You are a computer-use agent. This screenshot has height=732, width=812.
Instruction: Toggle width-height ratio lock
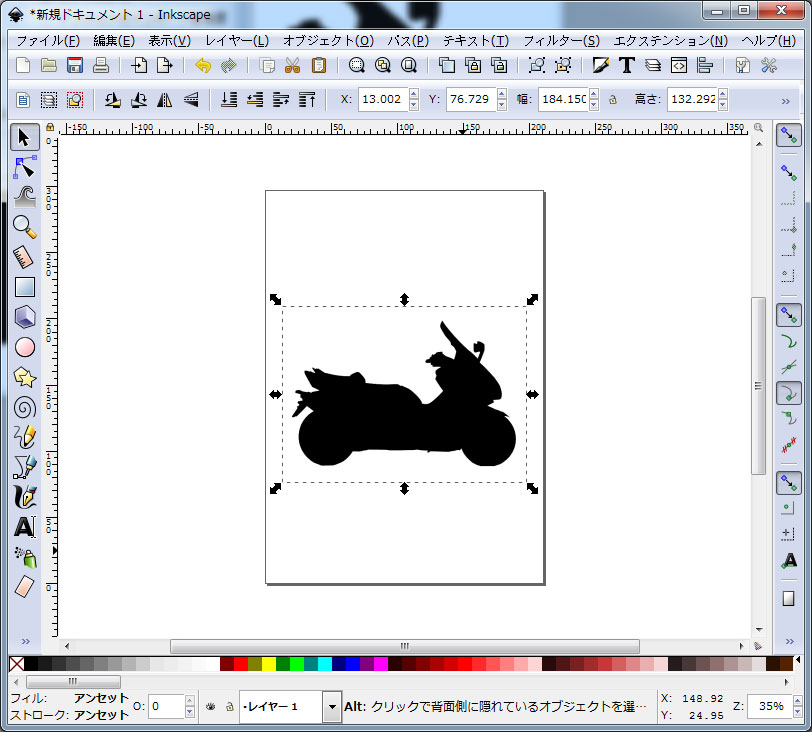pyautogui.click(x=612, y=100)
